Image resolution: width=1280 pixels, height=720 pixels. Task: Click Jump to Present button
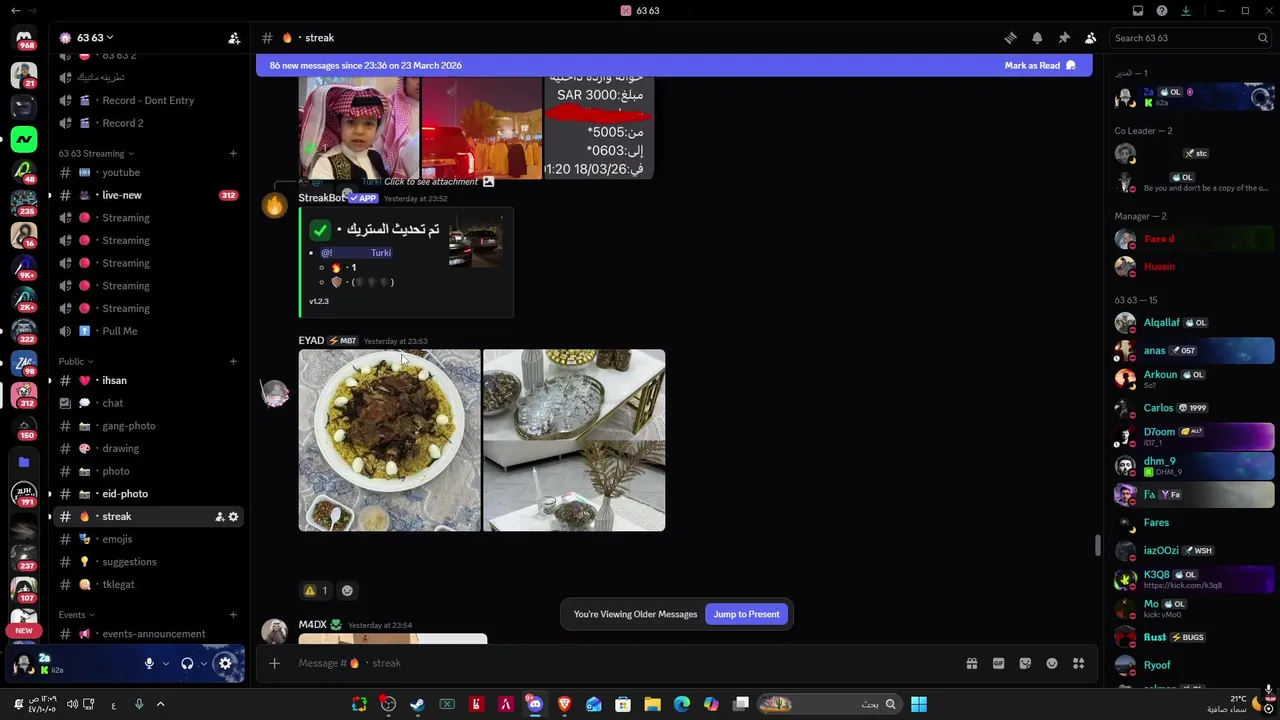click(x=746, y=614)
